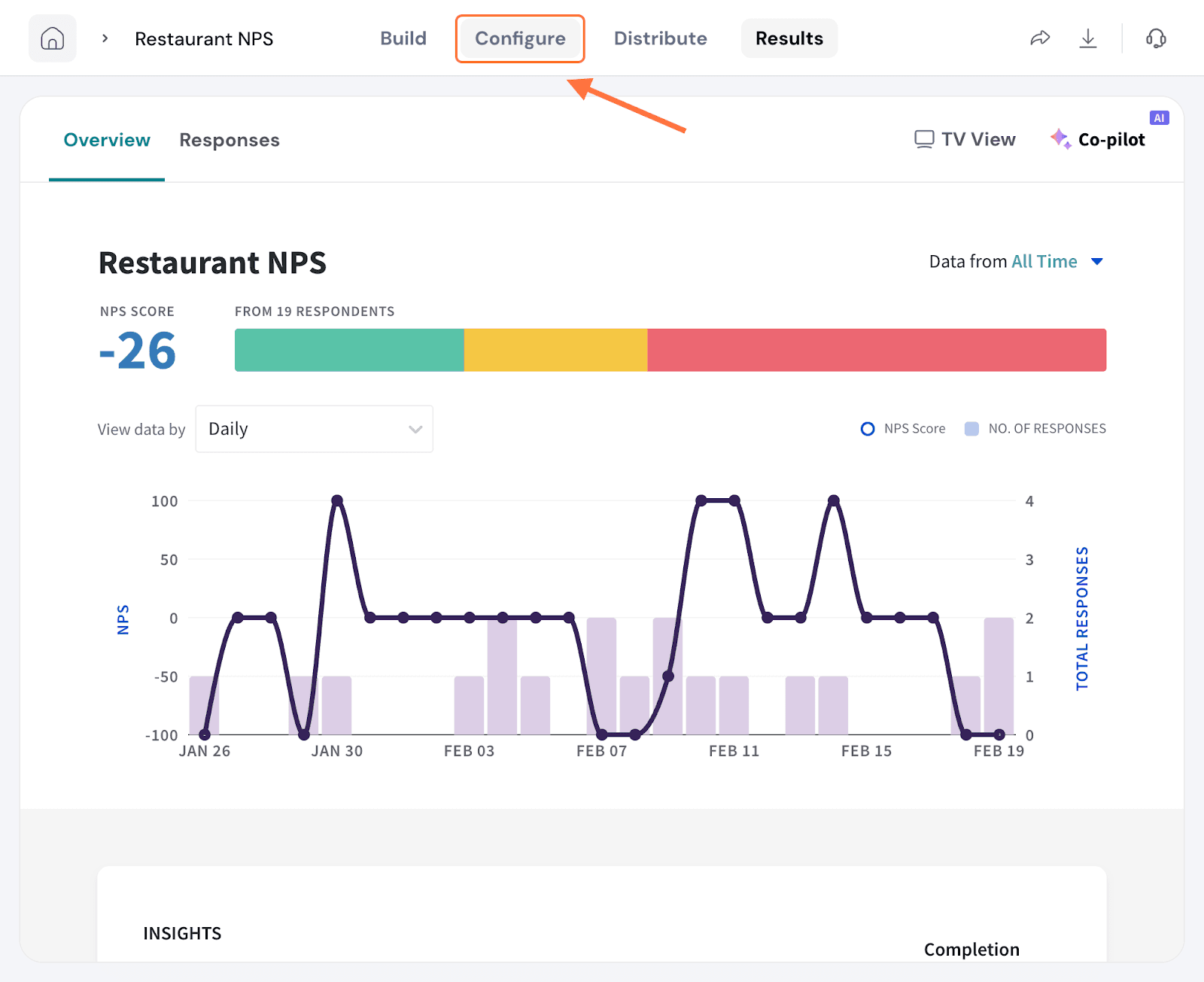Viewport: 1204px width, 982px height.
Task: Switch to the Configure tab
Action: 520,38
